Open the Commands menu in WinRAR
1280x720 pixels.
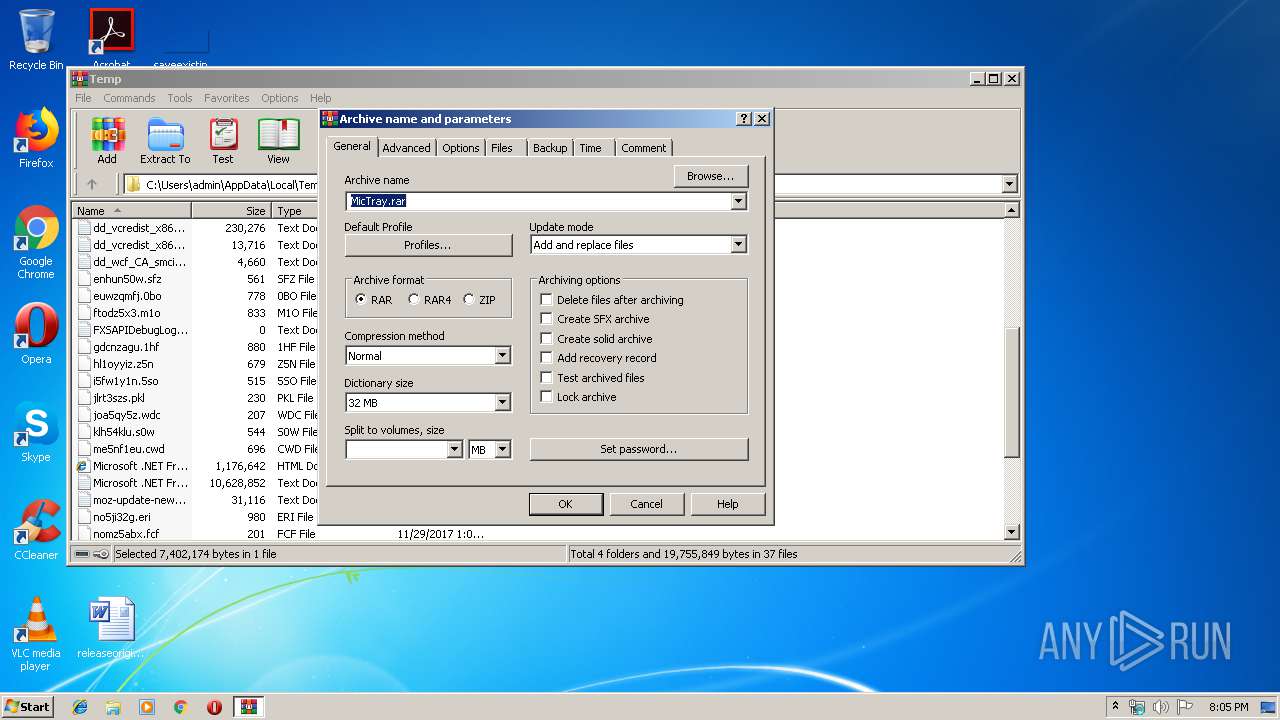(129, 98)
